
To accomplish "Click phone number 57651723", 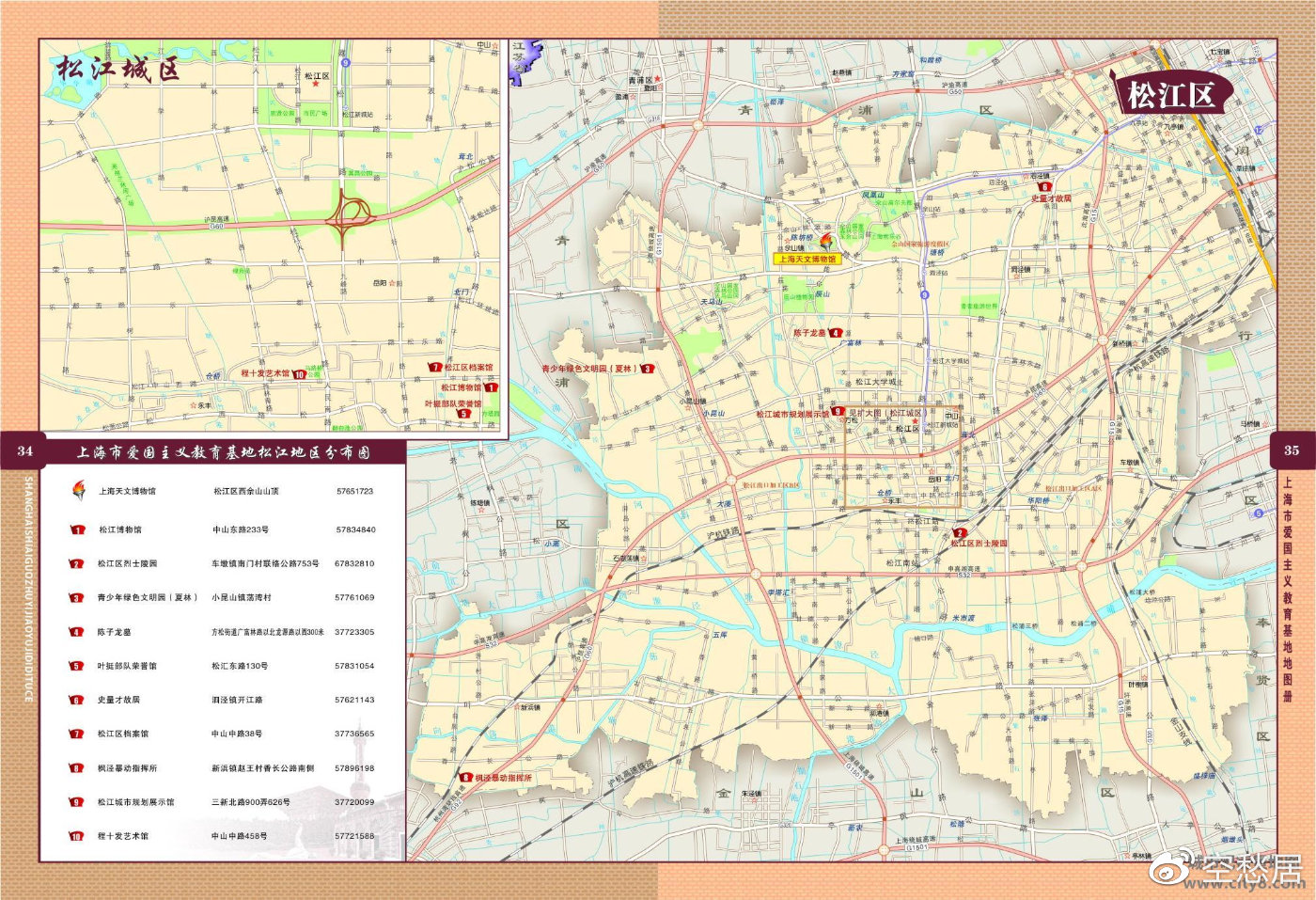I will [354, 491].
